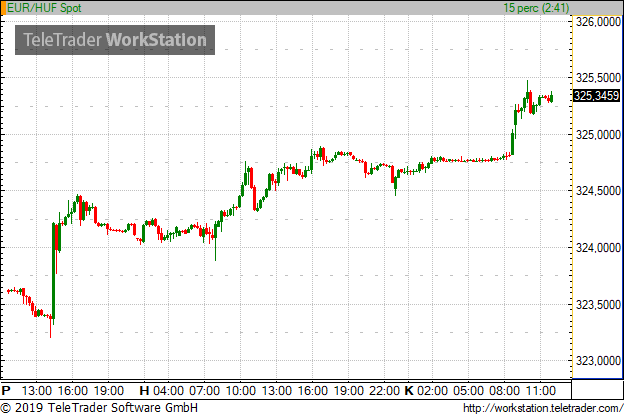
Task: Click the 325,0000 price axis label
Action: (x=598, y=134)
